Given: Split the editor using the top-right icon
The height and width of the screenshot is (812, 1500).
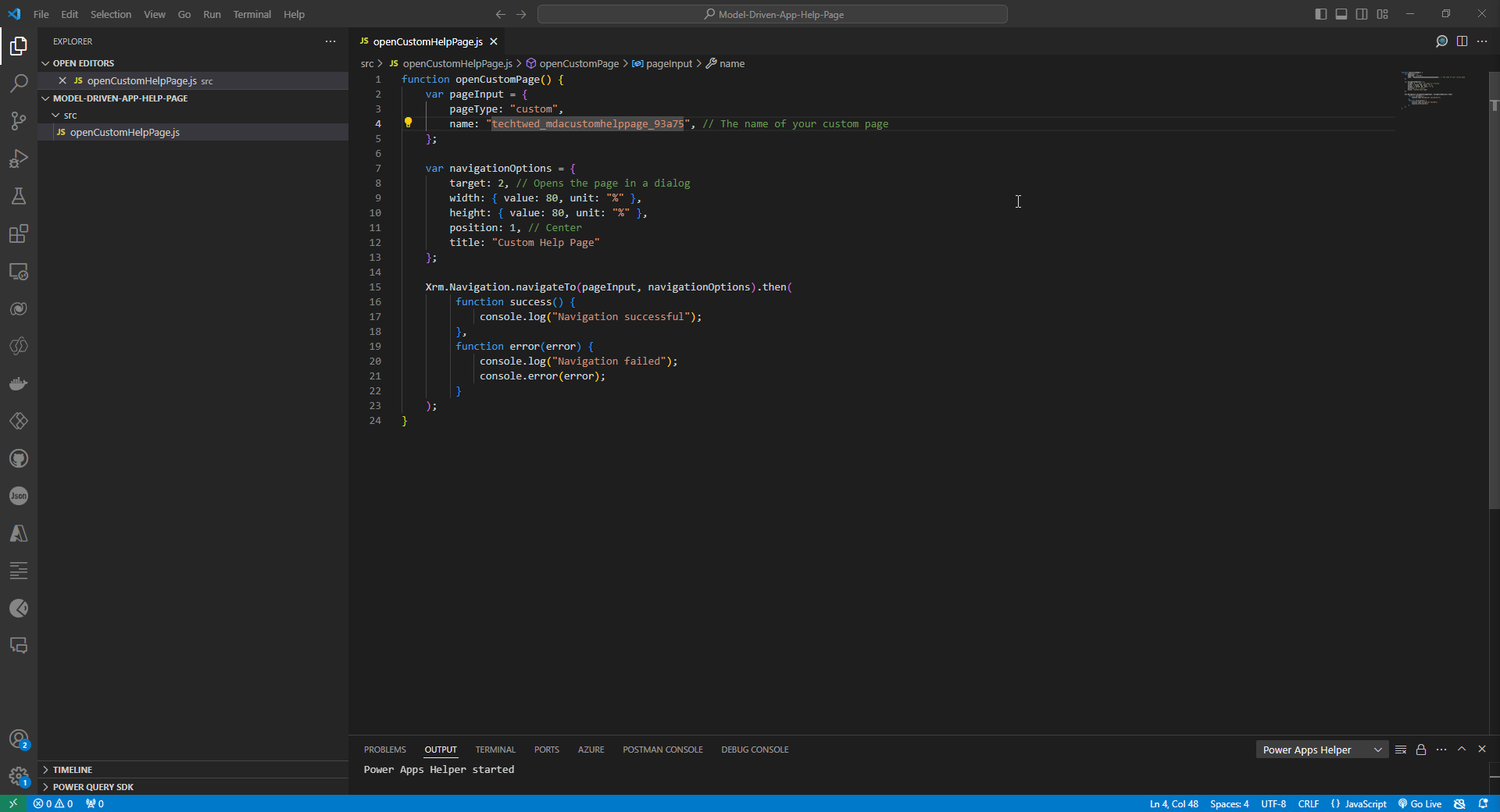Looking at the screenshot, I should coord(1462,41).
